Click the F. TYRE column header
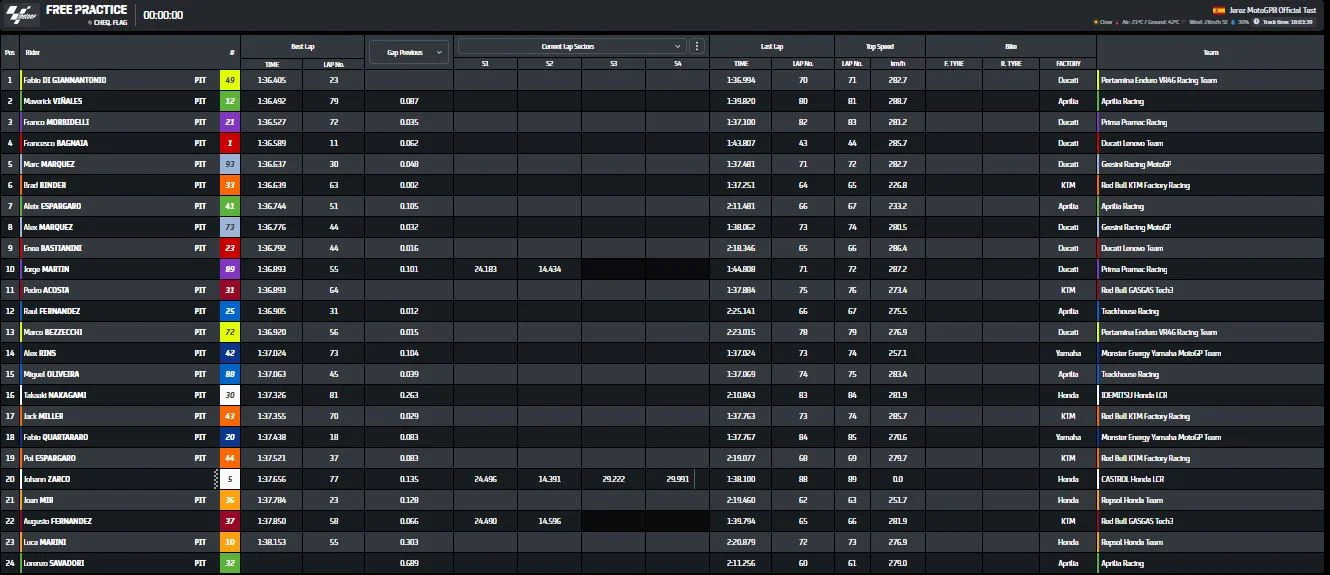 point(954,63)
